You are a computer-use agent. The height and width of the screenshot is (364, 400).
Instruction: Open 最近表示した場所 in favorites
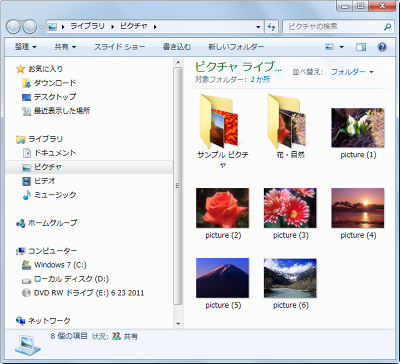pyautogui.click(x=62, y=111)
